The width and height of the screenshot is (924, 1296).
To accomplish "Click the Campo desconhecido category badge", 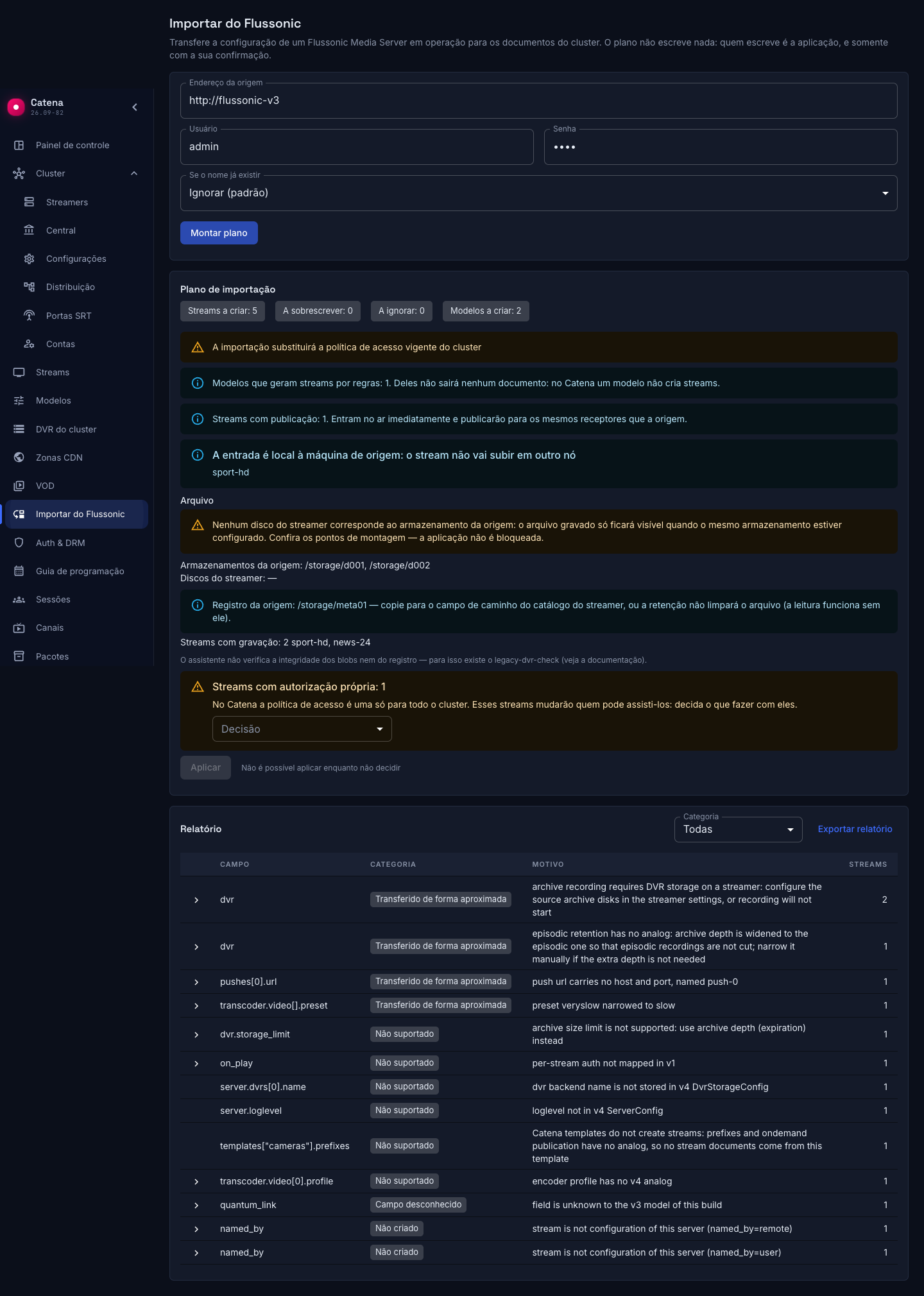I will click(x=418, y=1205).
